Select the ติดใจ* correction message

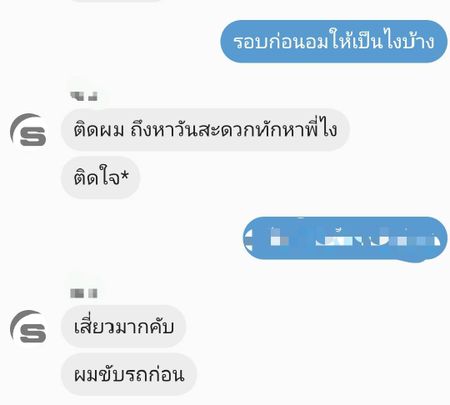(x=100, y=178)
